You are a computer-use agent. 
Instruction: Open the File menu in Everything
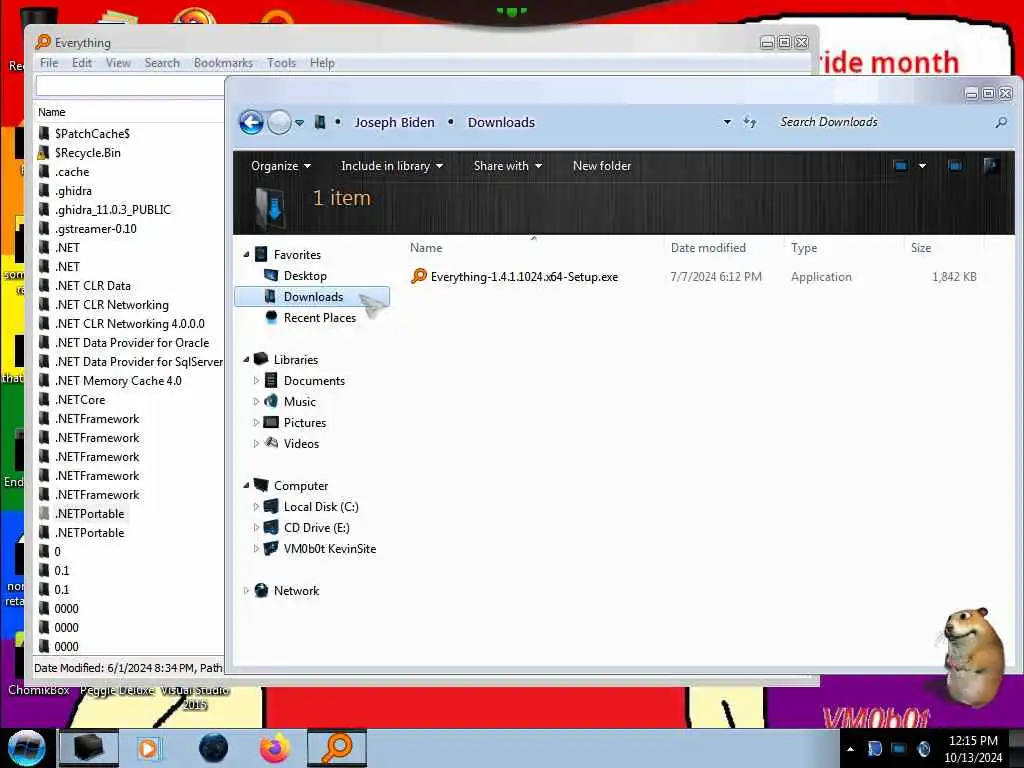(49, 63)
